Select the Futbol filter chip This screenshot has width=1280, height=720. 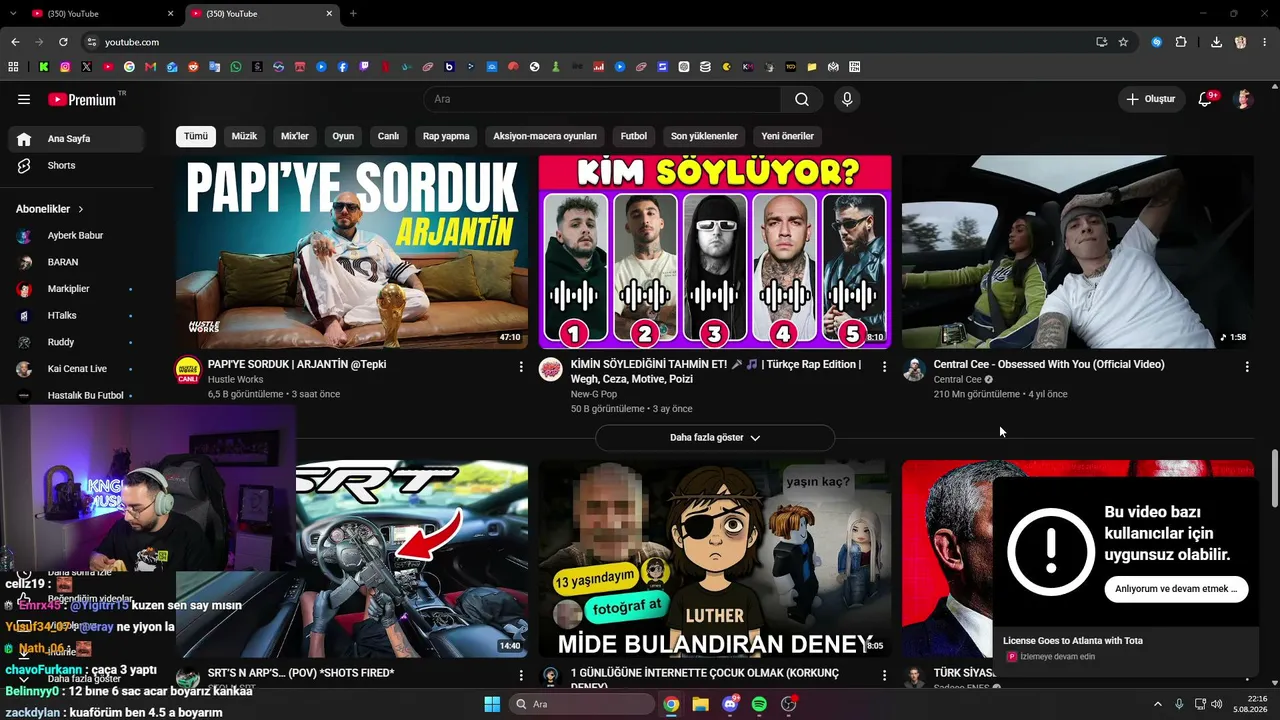click(634, 136)
